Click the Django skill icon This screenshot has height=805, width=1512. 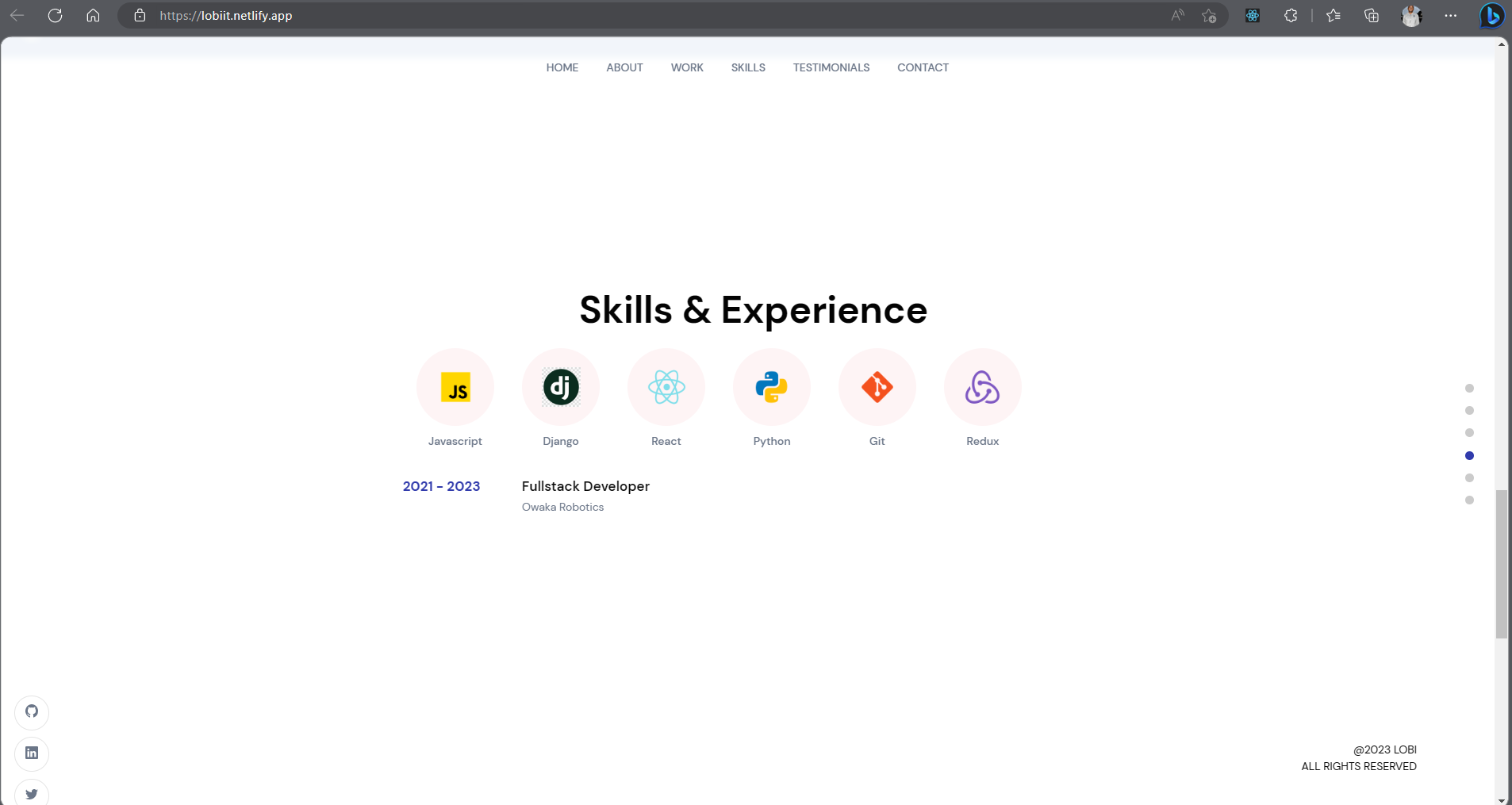[x=560, y=388]
